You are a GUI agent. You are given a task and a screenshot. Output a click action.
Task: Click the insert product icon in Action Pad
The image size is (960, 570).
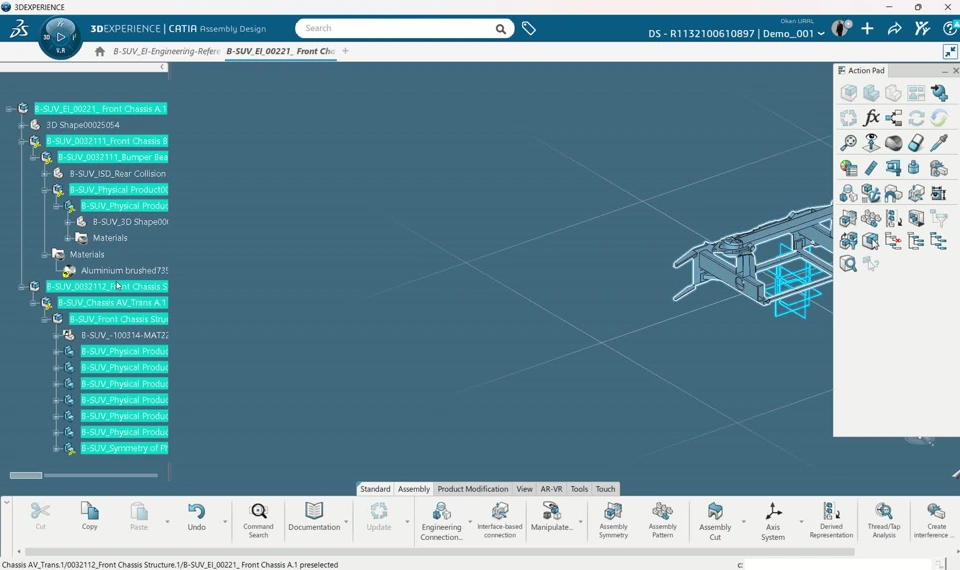point(939,93)
